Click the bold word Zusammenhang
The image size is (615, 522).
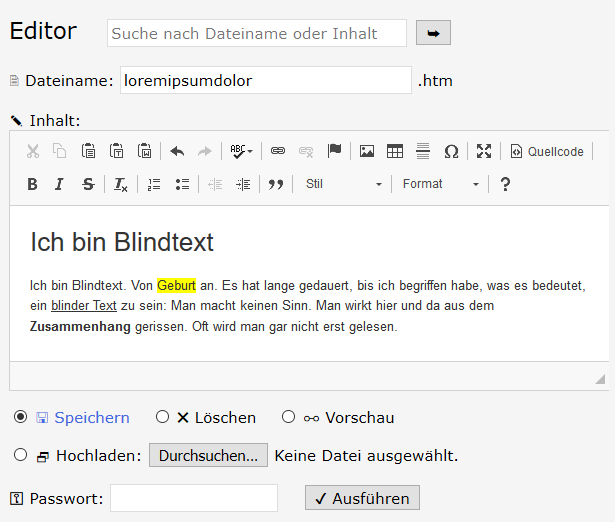pyautogui.click(x=80, y=326)
